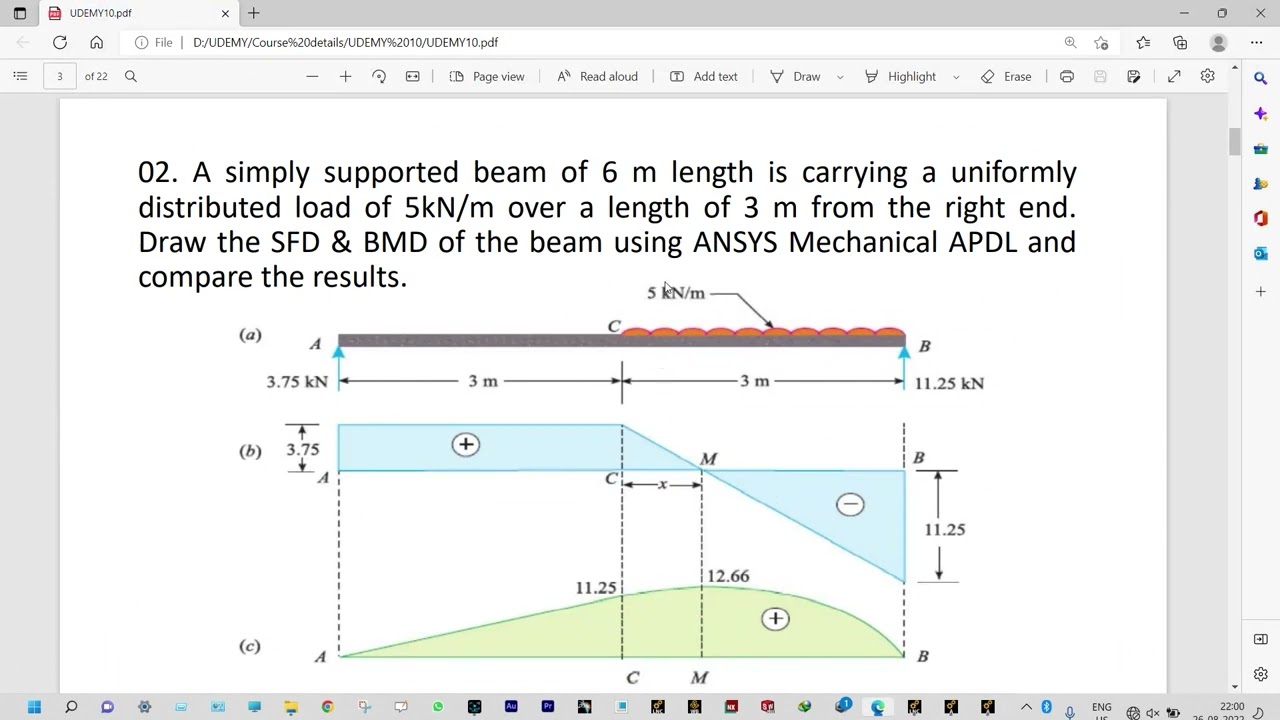Expand Highlight color options dropdown
Image resolution: width=1280 pixels, height=720 pixels.
tap(956, 77)
